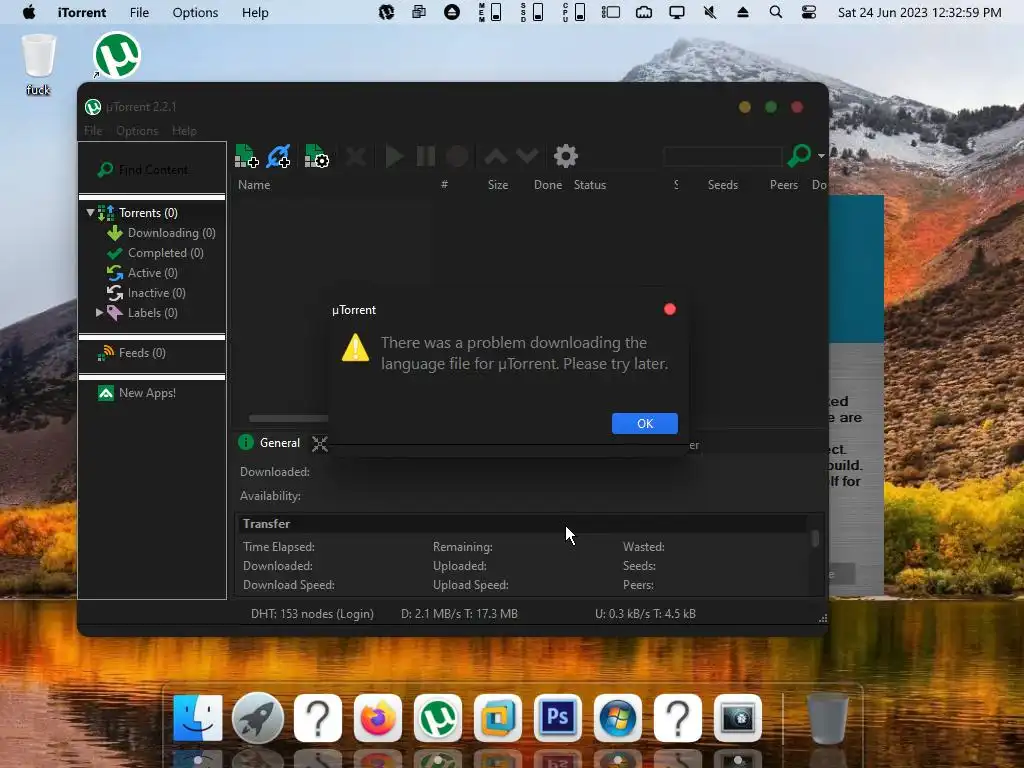Sort by the Peers column header

(784, 185)
